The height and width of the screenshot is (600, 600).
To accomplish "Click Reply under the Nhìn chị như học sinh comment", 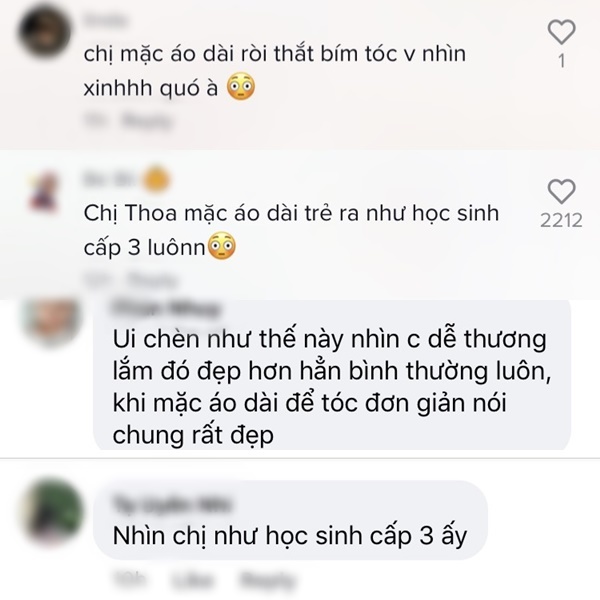I will (x=267, y=580).
